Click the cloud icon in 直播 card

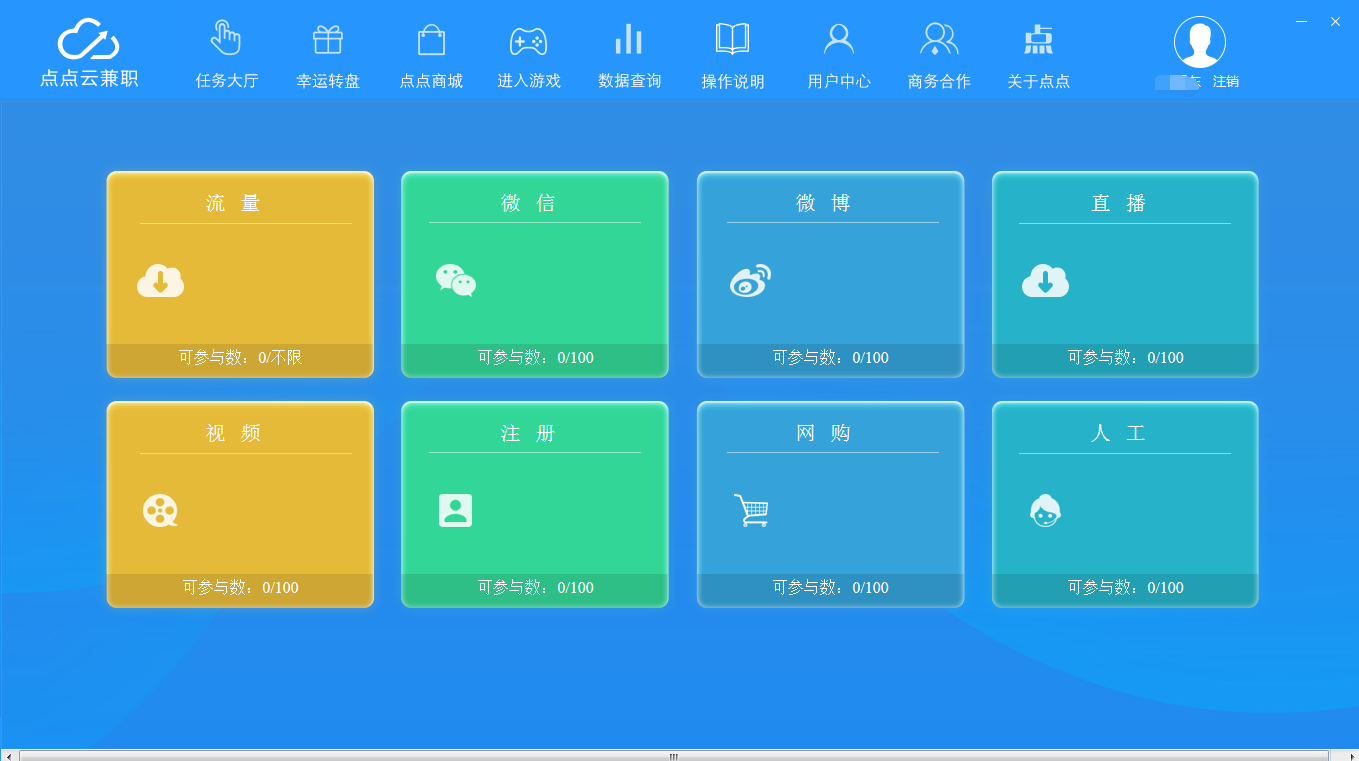coord(1045,280)
